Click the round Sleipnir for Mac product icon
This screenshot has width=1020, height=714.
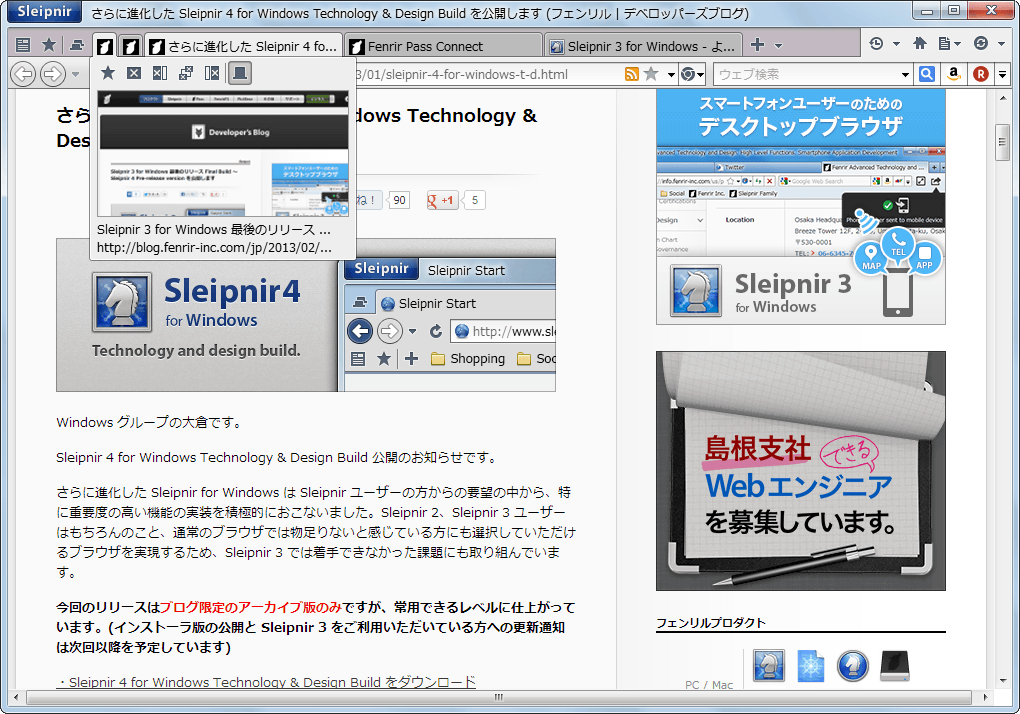(852, 665)
